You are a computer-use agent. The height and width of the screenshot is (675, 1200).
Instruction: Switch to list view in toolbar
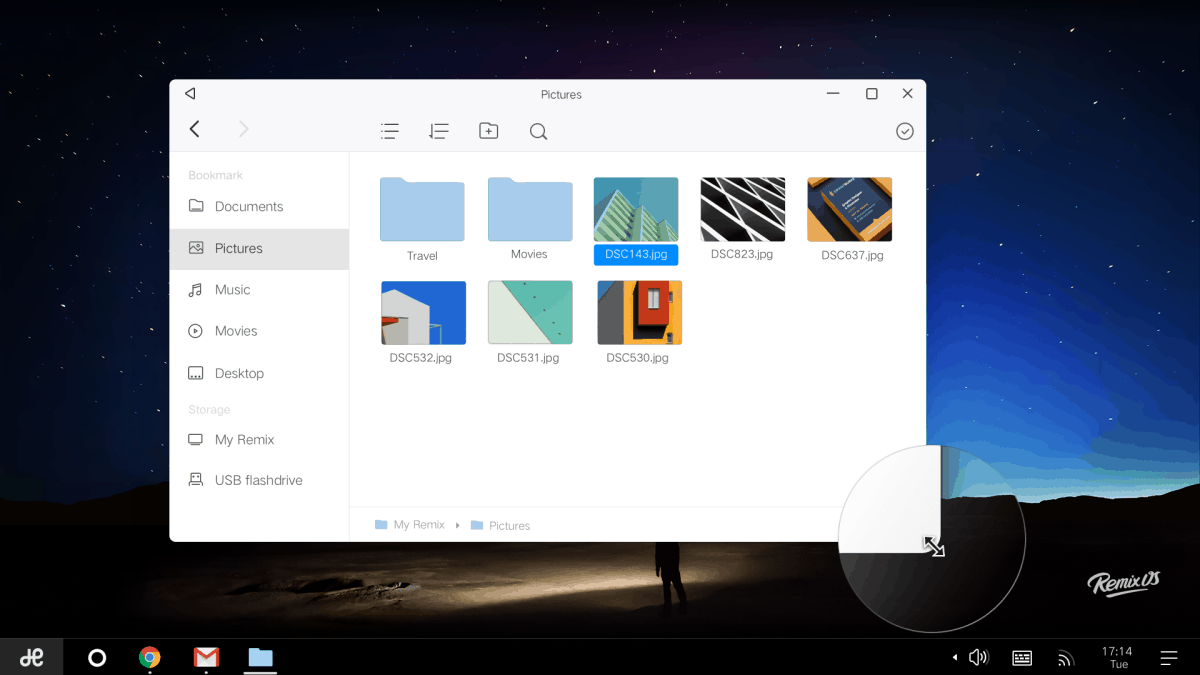point(390,131)
